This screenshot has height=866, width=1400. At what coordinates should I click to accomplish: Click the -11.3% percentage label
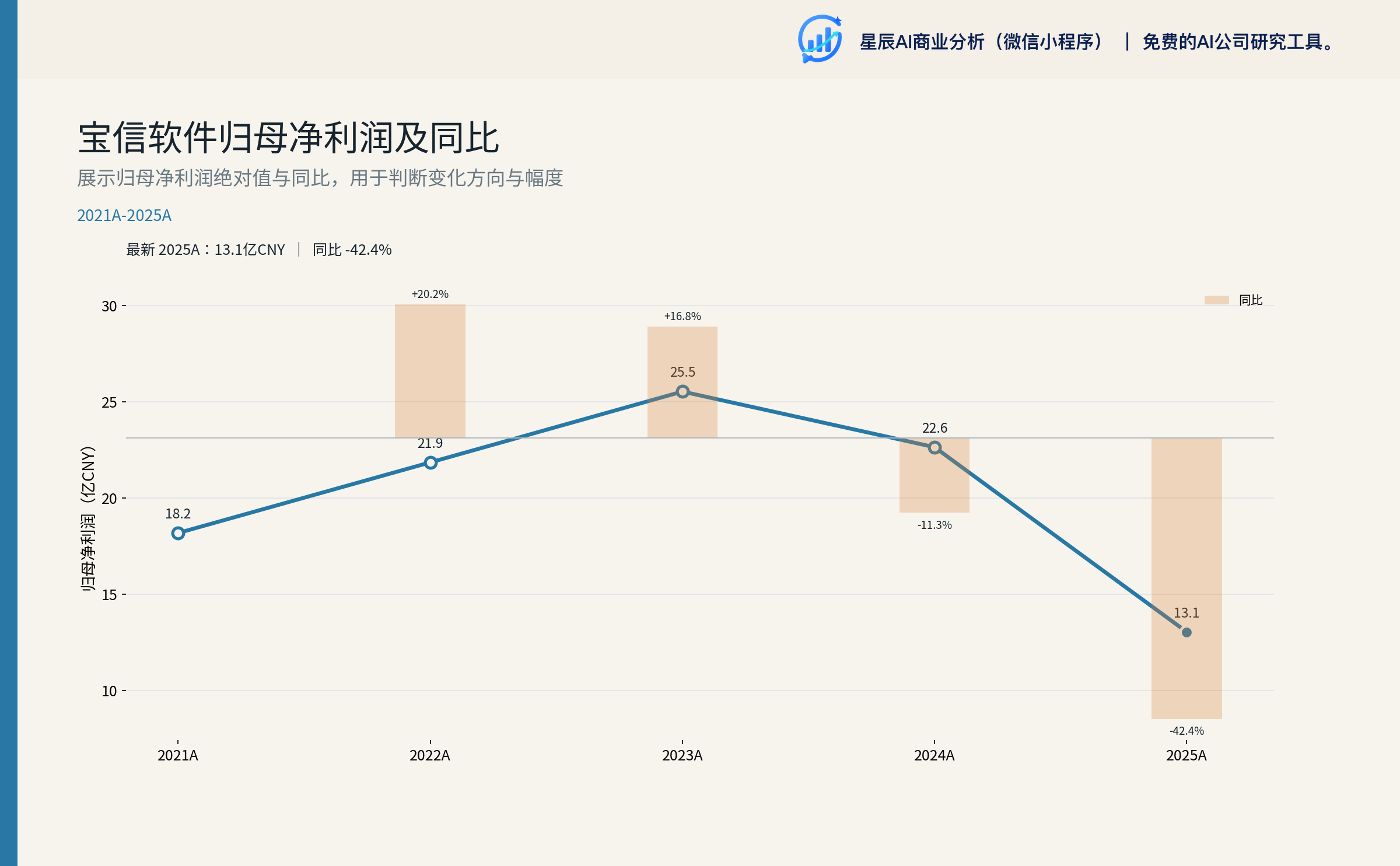935,525
